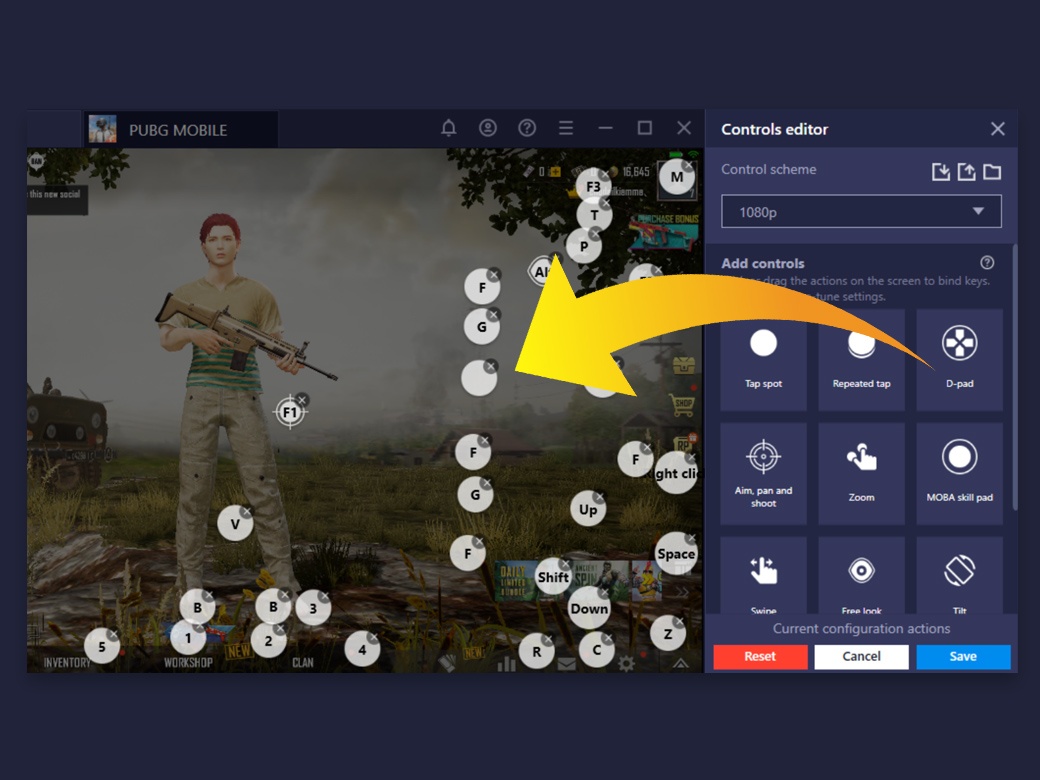Open CLAN in the game lobby

[303, 663]
